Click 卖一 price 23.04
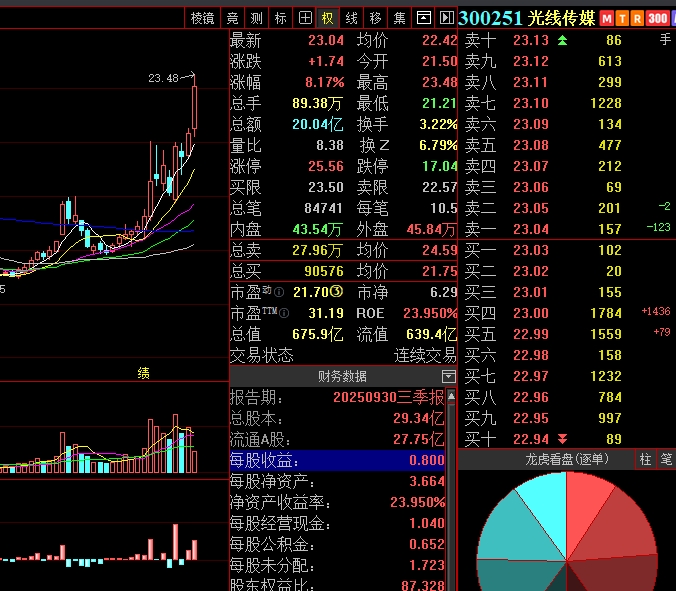Viewport: 676px width, 591px height. point(531,229)
